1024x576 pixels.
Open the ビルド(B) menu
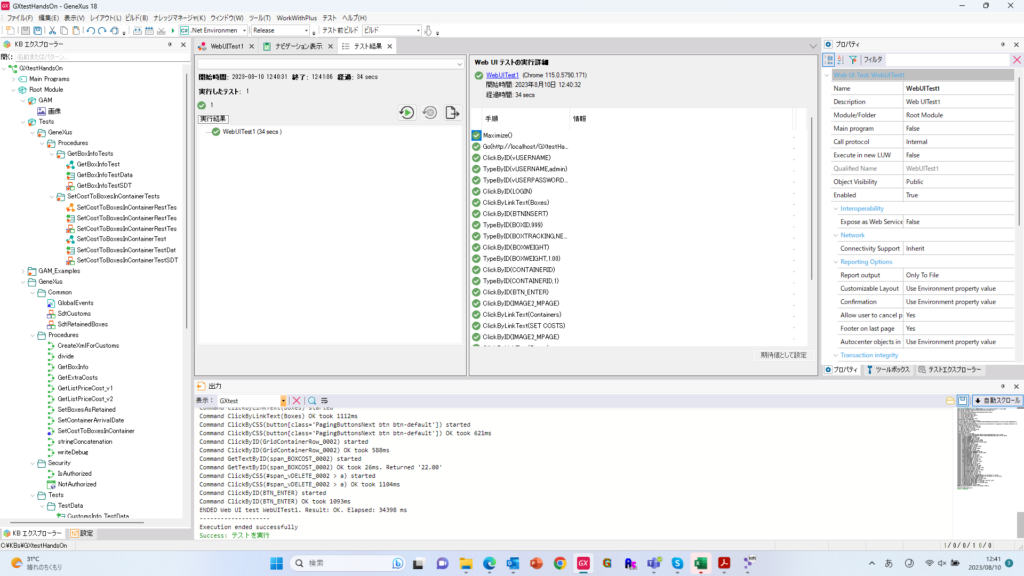pos(136,18)
